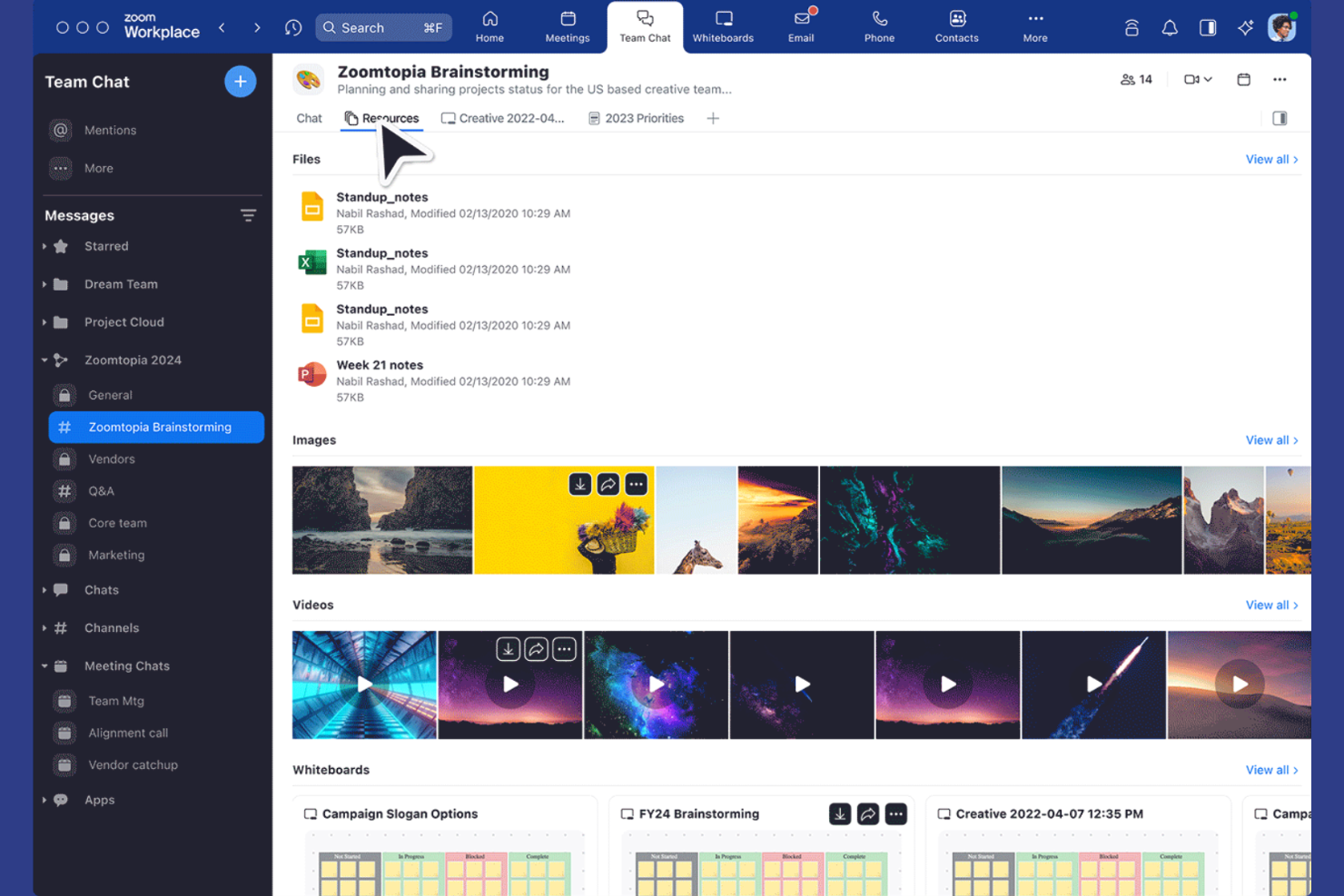Image resolution: width=1344 pixels, height=896 pixels.
Task: Download the yellow flower basket image
Action: click(580, 485)
